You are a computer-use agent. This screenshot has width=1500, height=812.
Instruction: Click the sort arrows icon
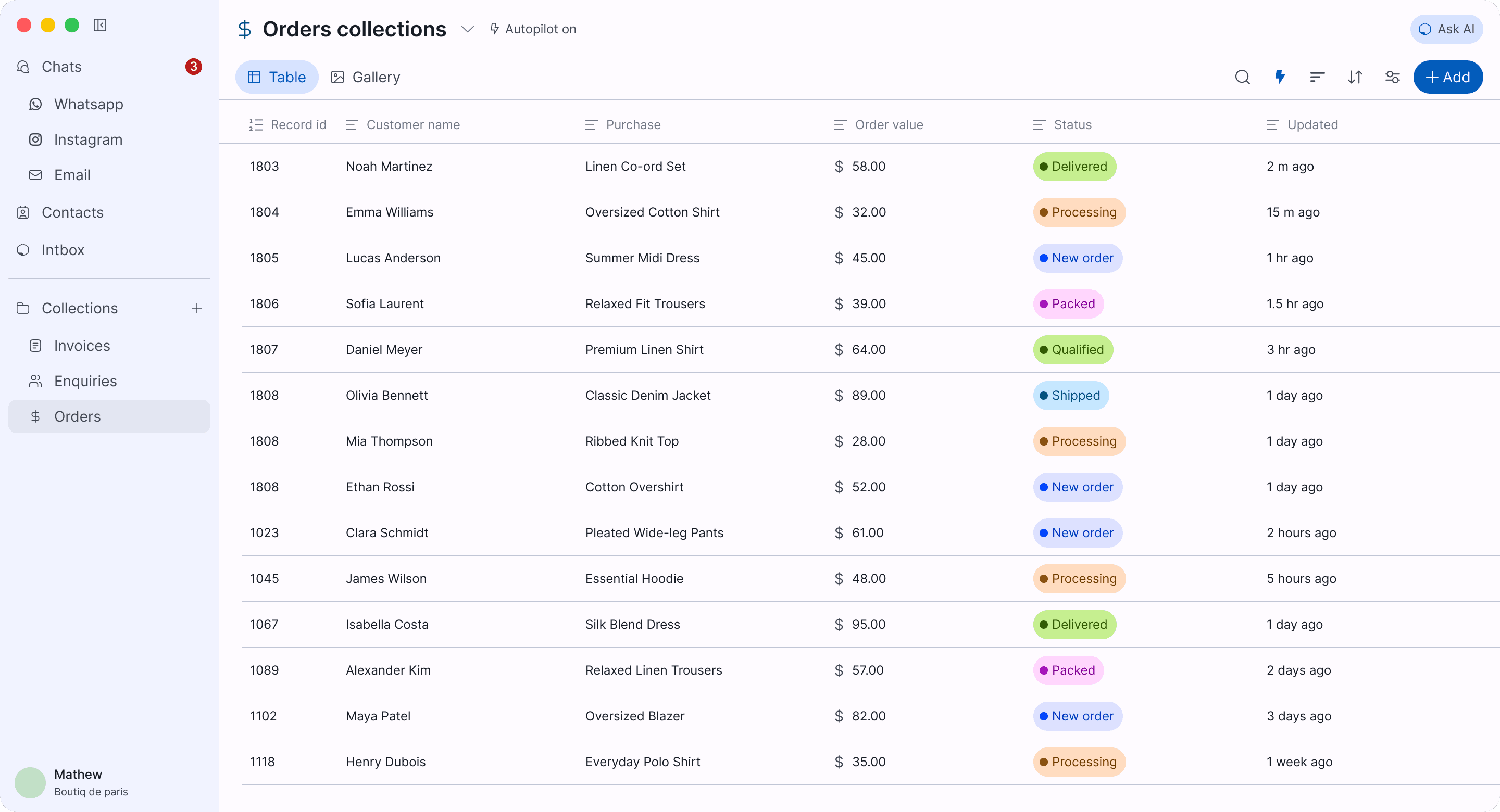(1355, 77)
